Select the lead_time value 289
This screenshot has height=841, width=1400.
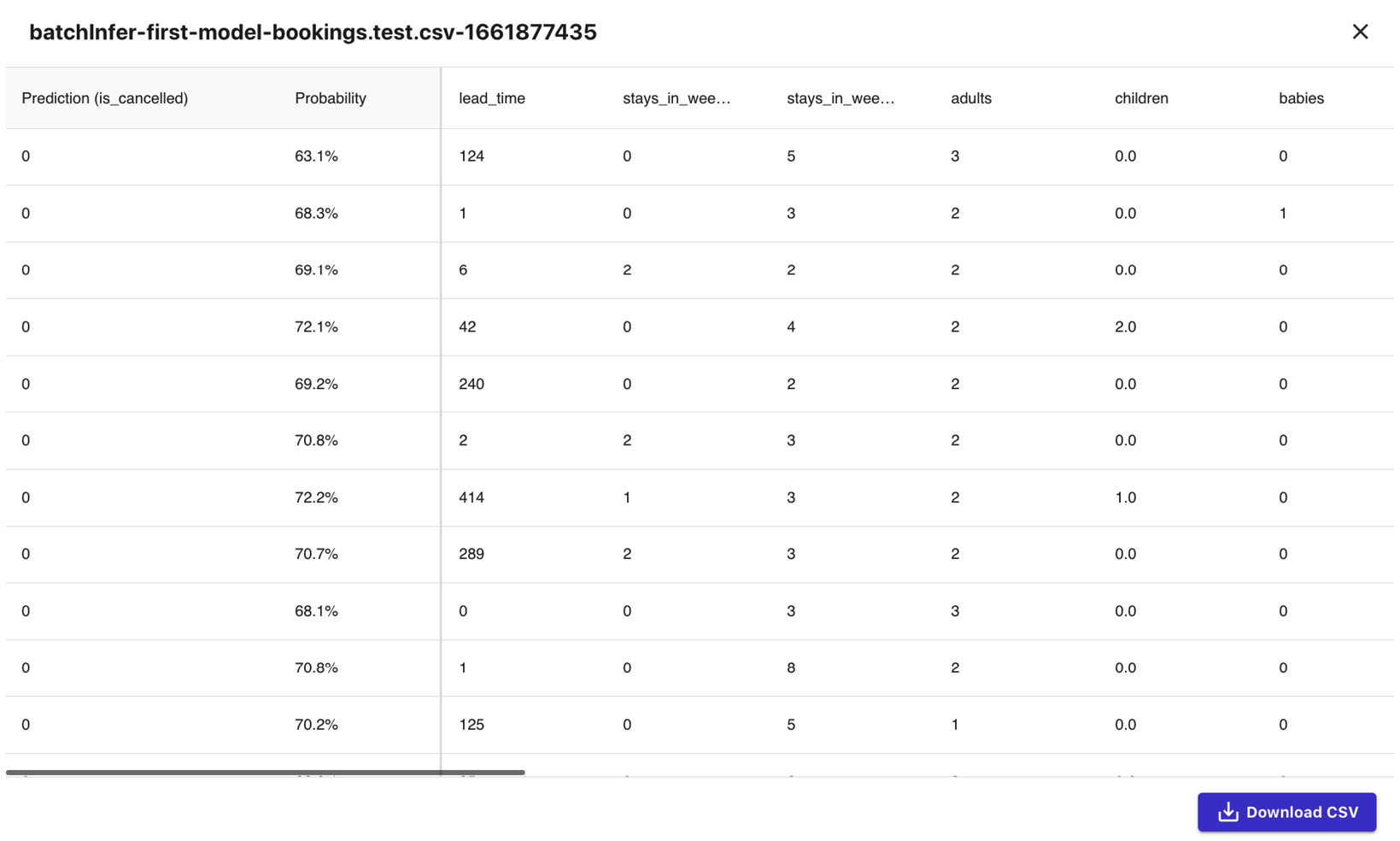click(472, 554)
